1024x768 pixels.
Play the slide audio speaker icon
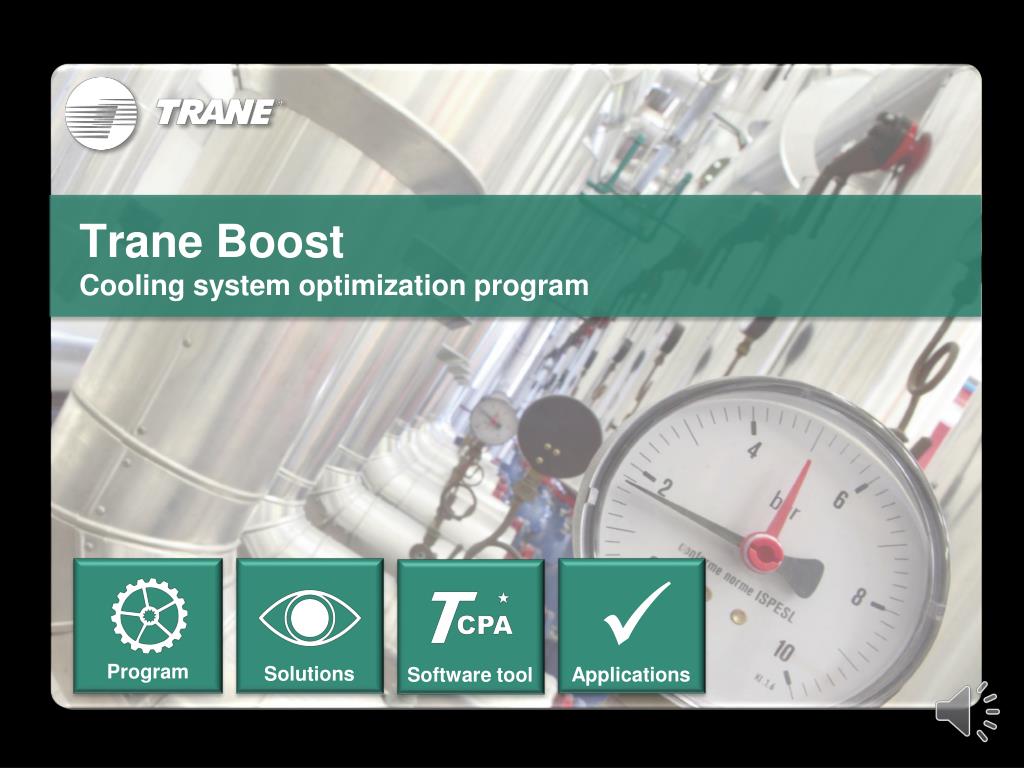pos(967,711)
